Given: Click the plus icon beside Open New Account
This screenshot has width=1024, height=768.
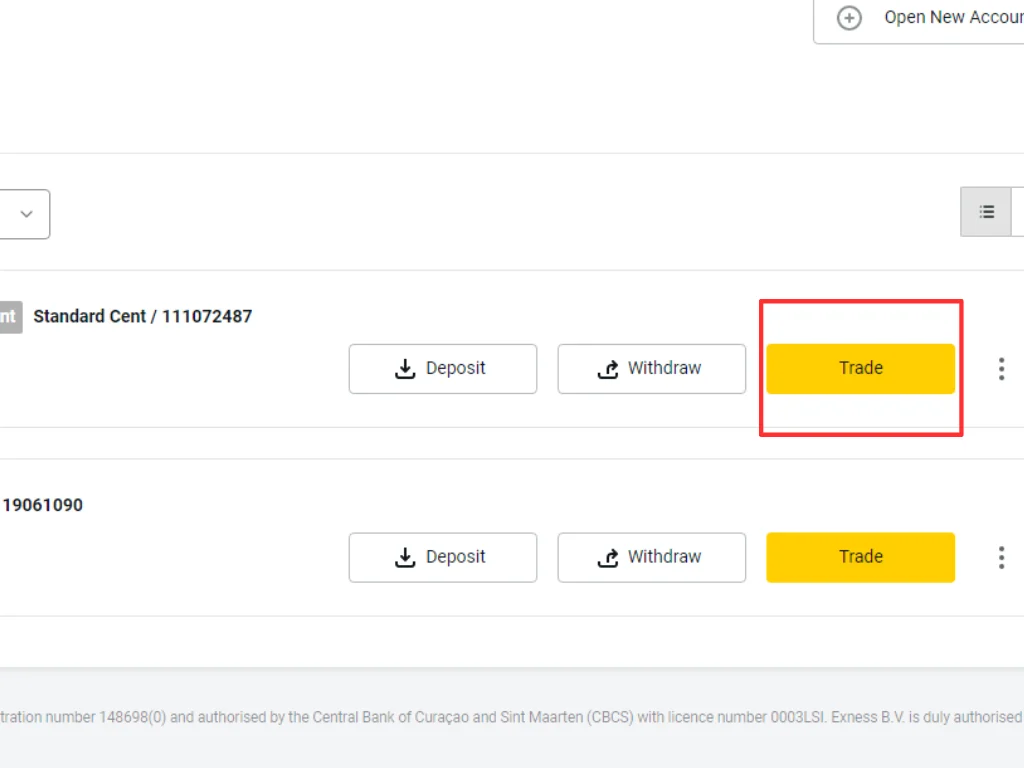Looking at the screenshot, I should [849, 18].
